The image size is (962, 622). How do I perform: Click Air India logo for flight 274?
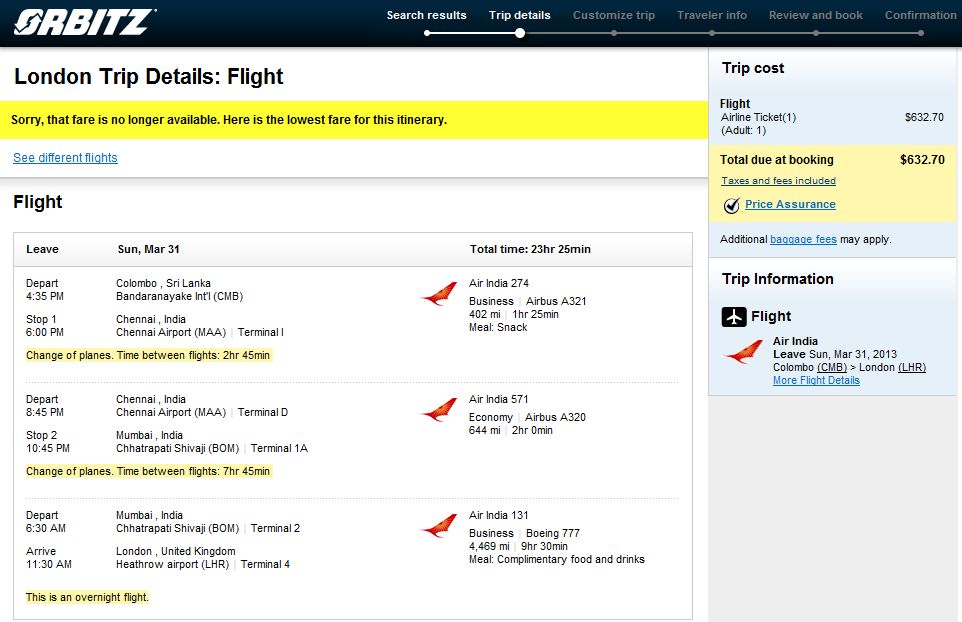coord(439,294)
